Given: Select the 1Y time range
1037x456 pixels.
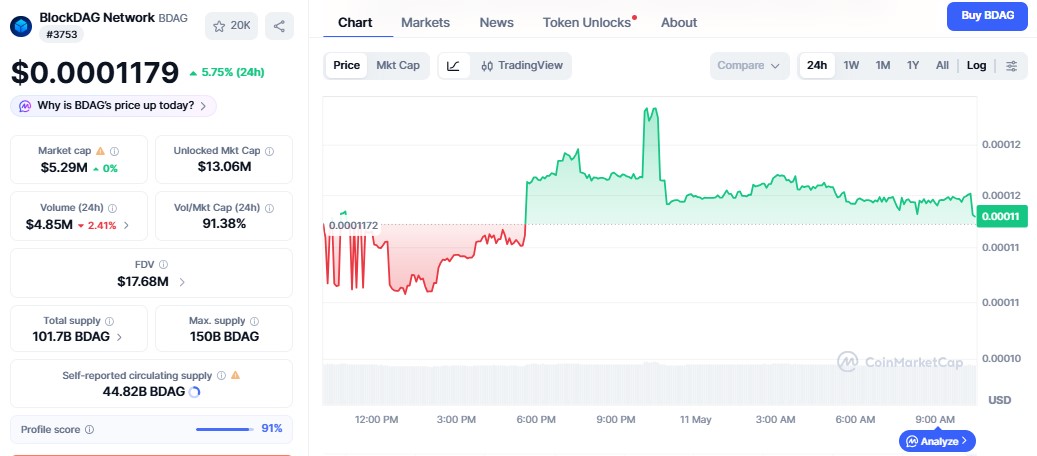Looking at the screenshot, I should [913, 66].
